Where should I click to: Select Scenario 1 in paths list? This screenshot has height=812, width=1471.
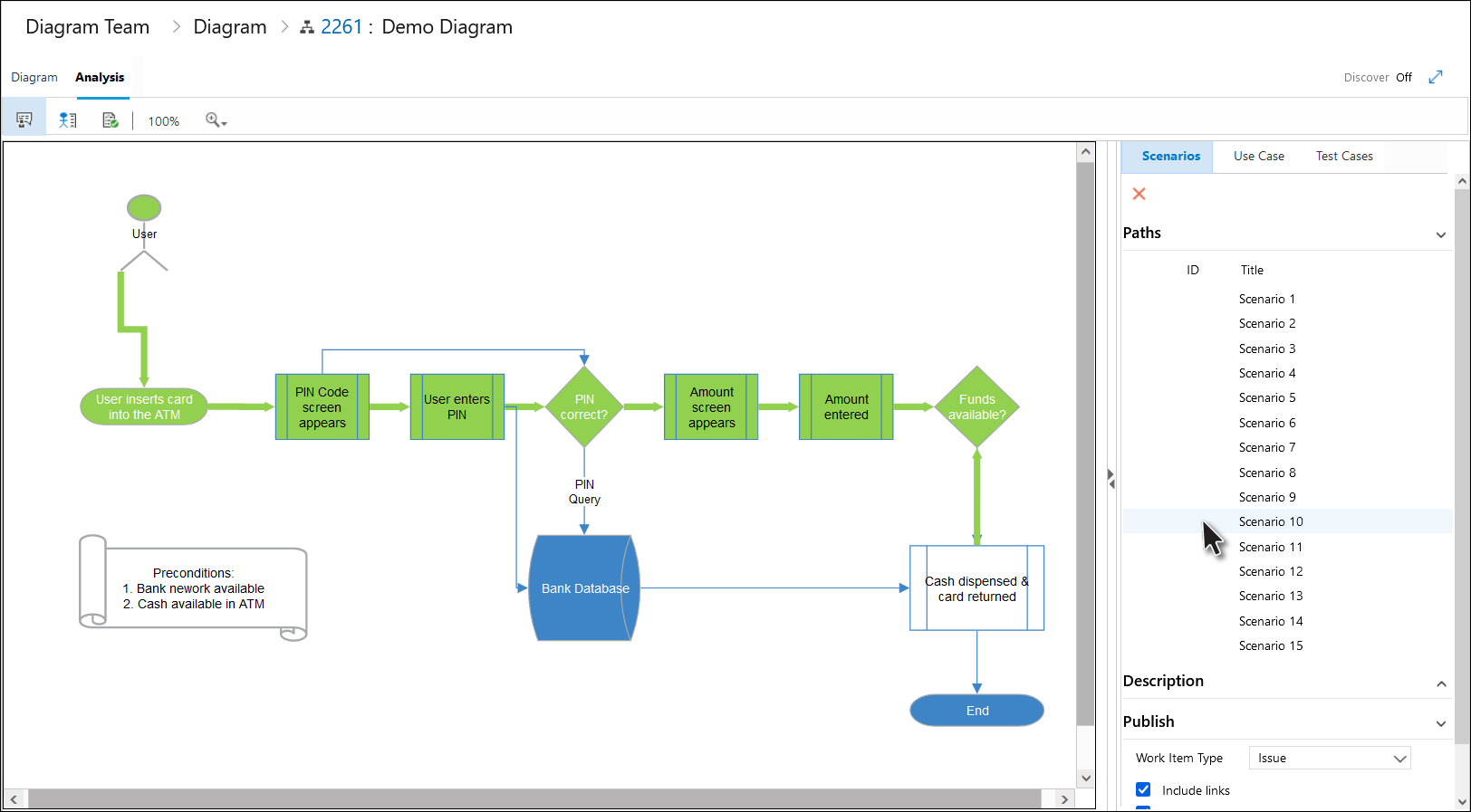tap(1286, 299)
